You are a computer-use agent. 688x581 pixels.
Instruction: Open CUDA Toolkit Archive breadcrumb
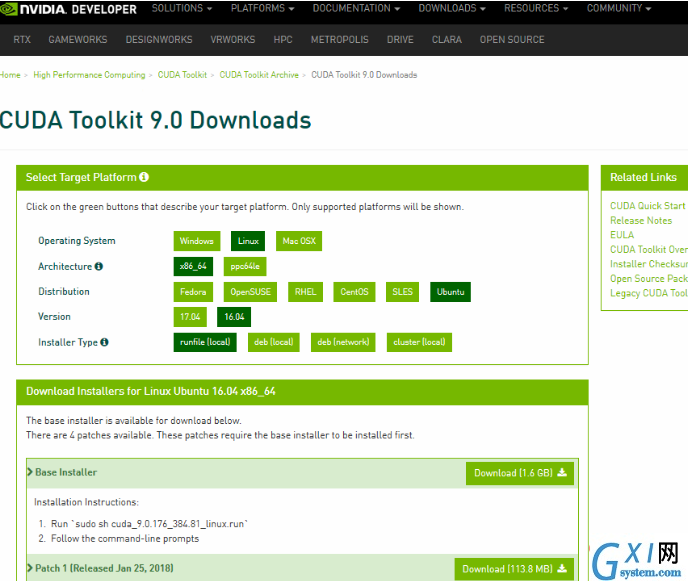click(x=259, y=75)
